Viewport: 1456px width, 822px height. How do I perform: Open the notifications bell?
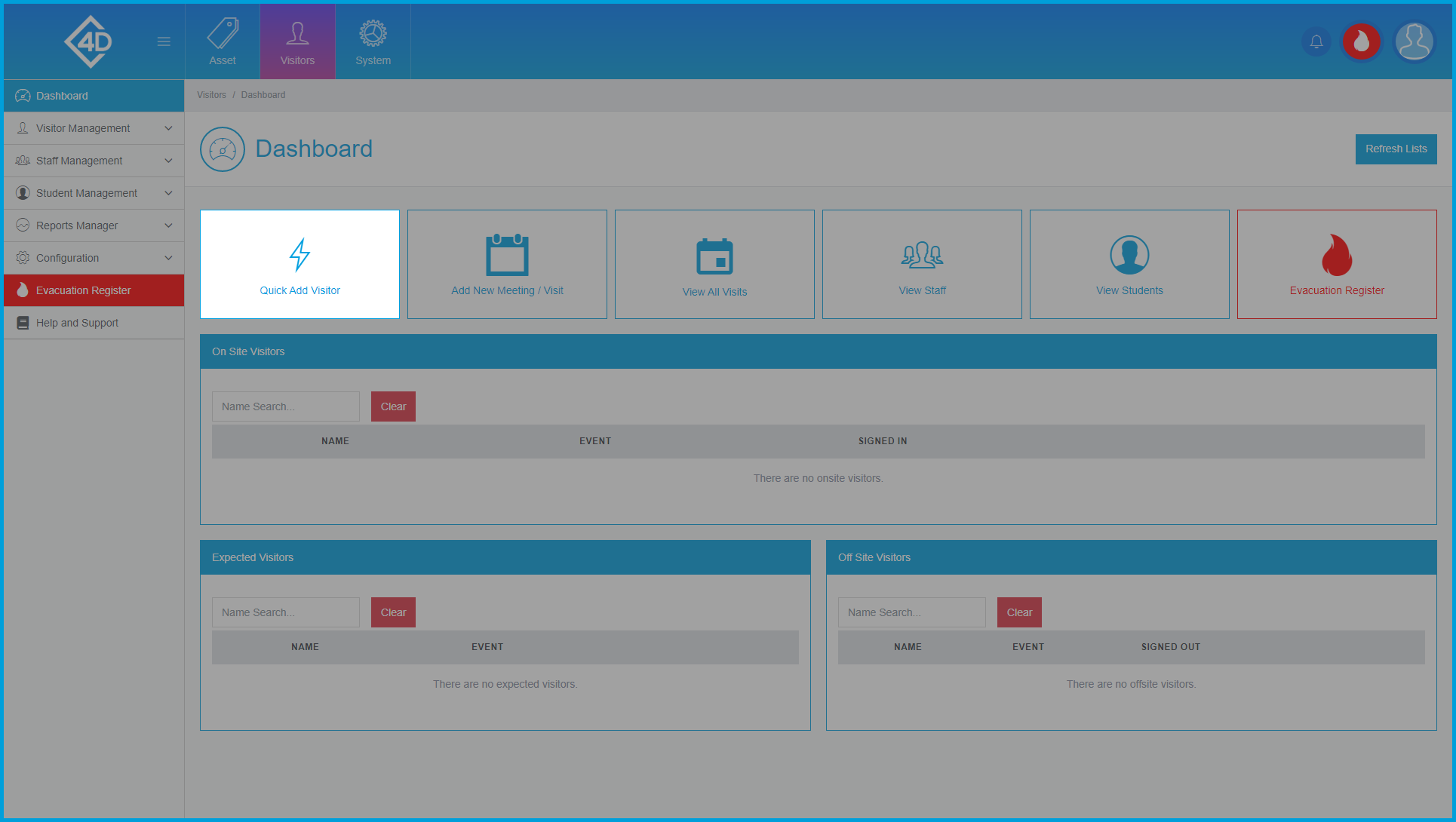point(1316,41)
